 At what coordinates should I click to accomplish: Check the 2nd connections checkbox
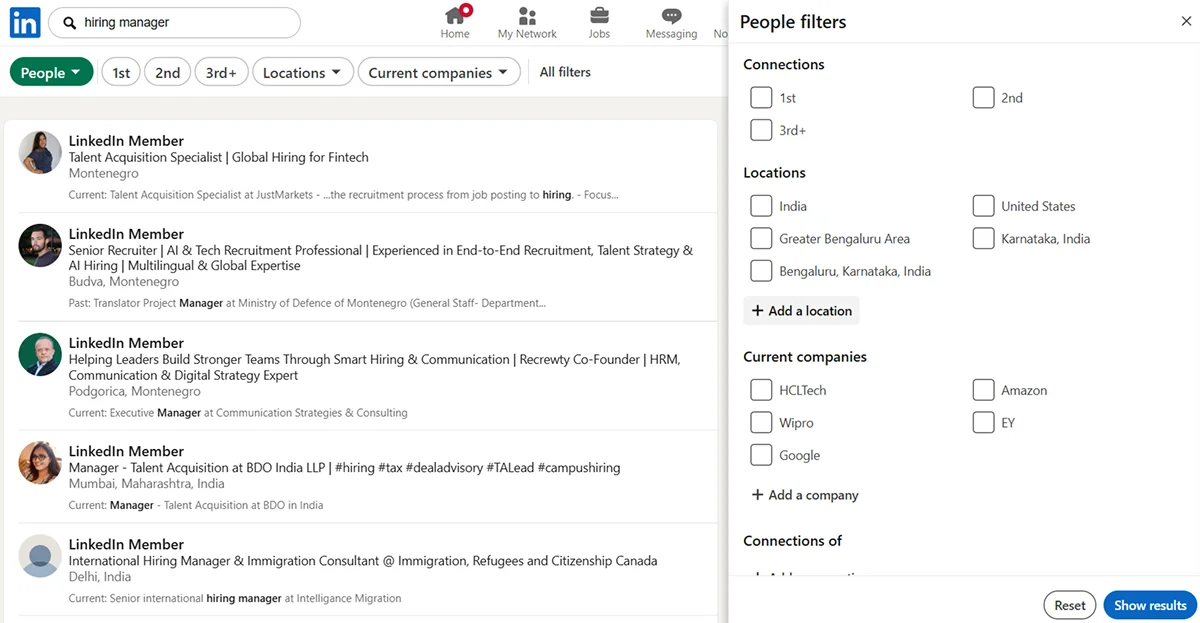pyautogui.click(x=983, y=97)
